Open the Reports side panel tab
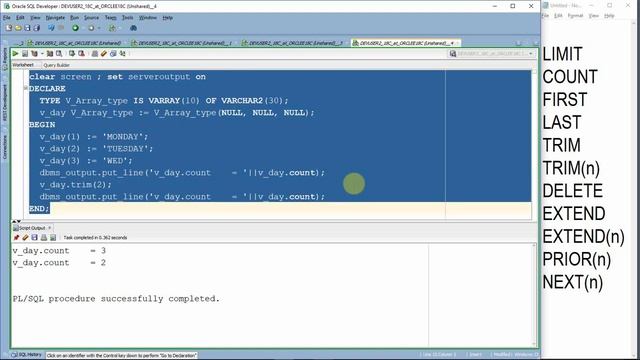The image size is (640, 360). coord(5,58)
